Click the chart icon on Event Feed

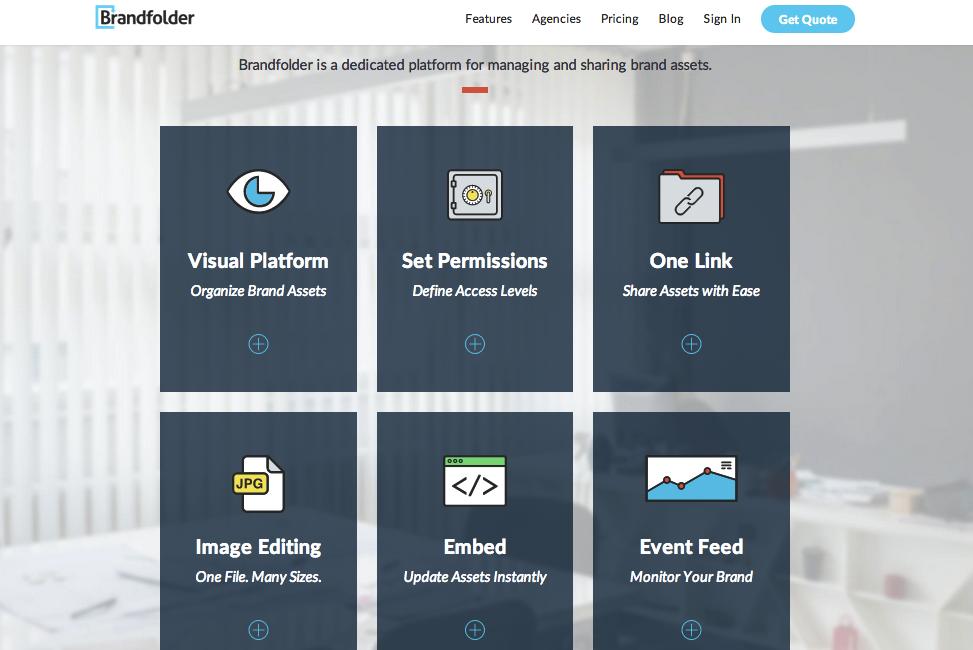pos(691,479)
